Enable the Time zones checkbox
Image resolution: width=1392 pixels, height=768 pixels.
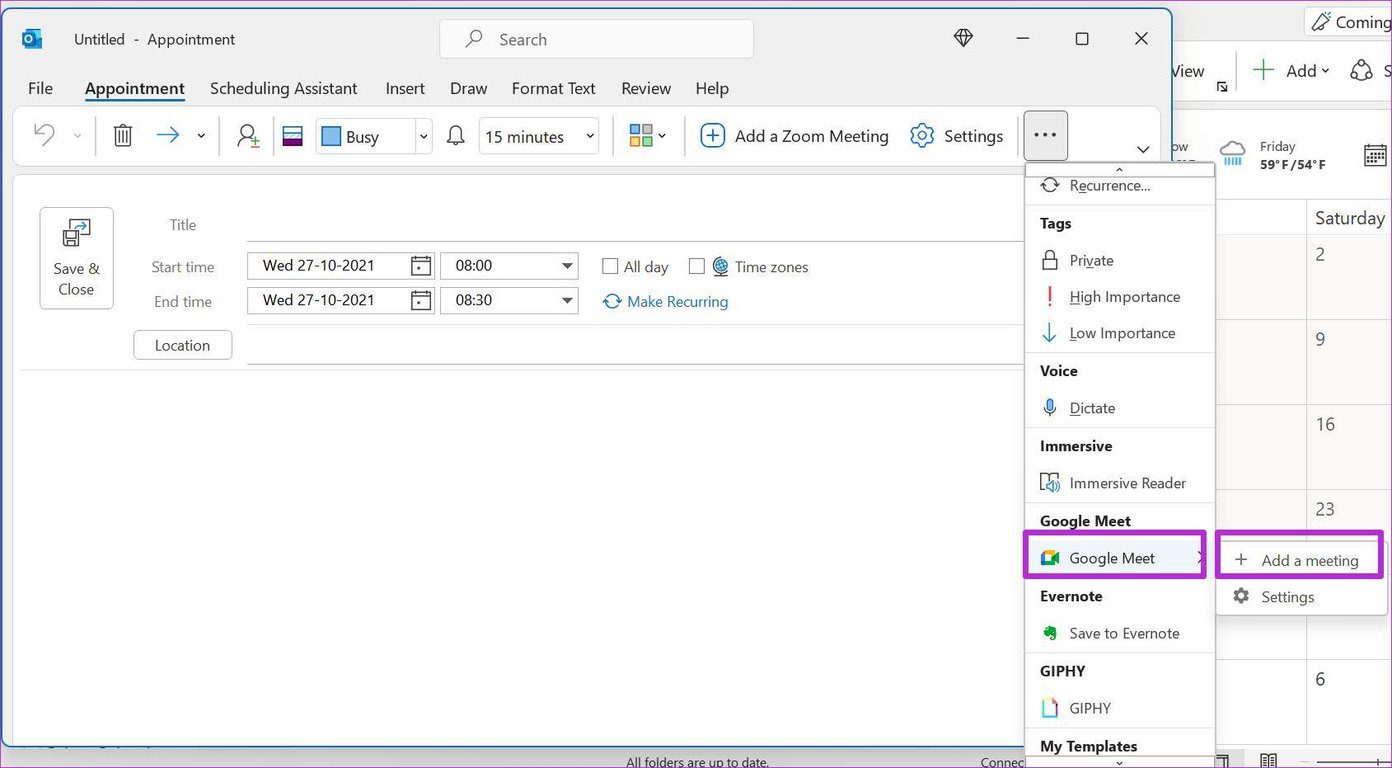697,267
